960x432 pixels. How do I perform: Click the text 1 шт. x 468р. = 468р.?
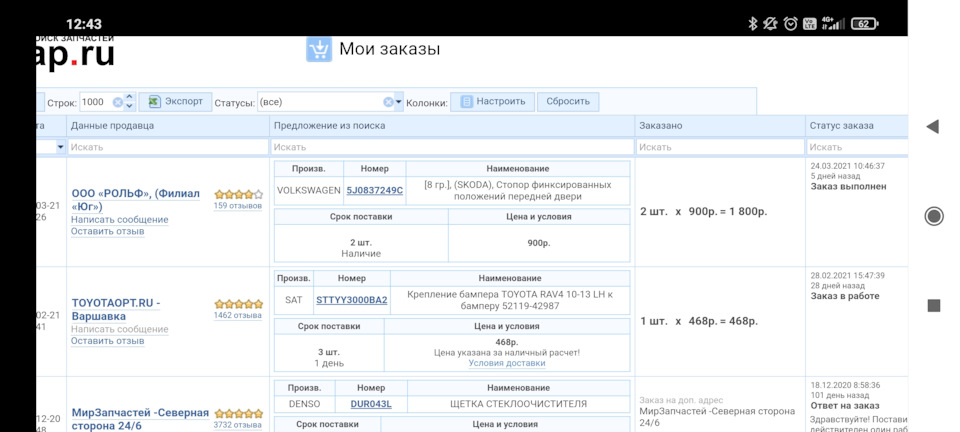pyautogui.click(x=699, y=321)
